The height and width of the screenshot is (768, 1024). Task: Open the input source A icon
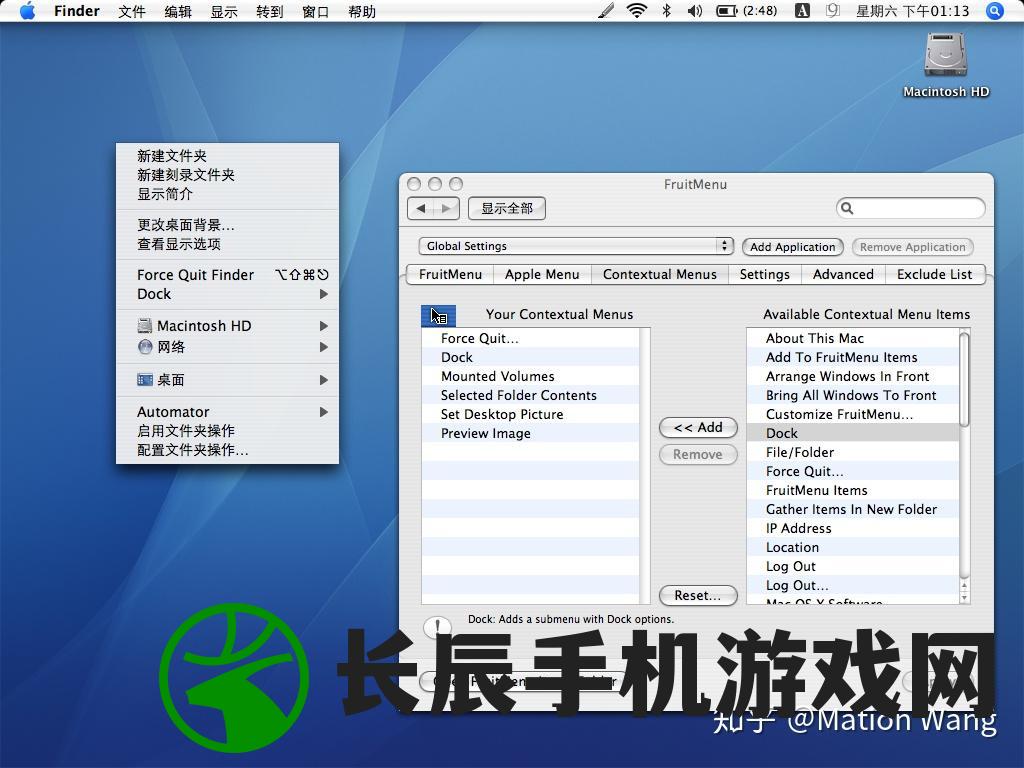[802, 10]
